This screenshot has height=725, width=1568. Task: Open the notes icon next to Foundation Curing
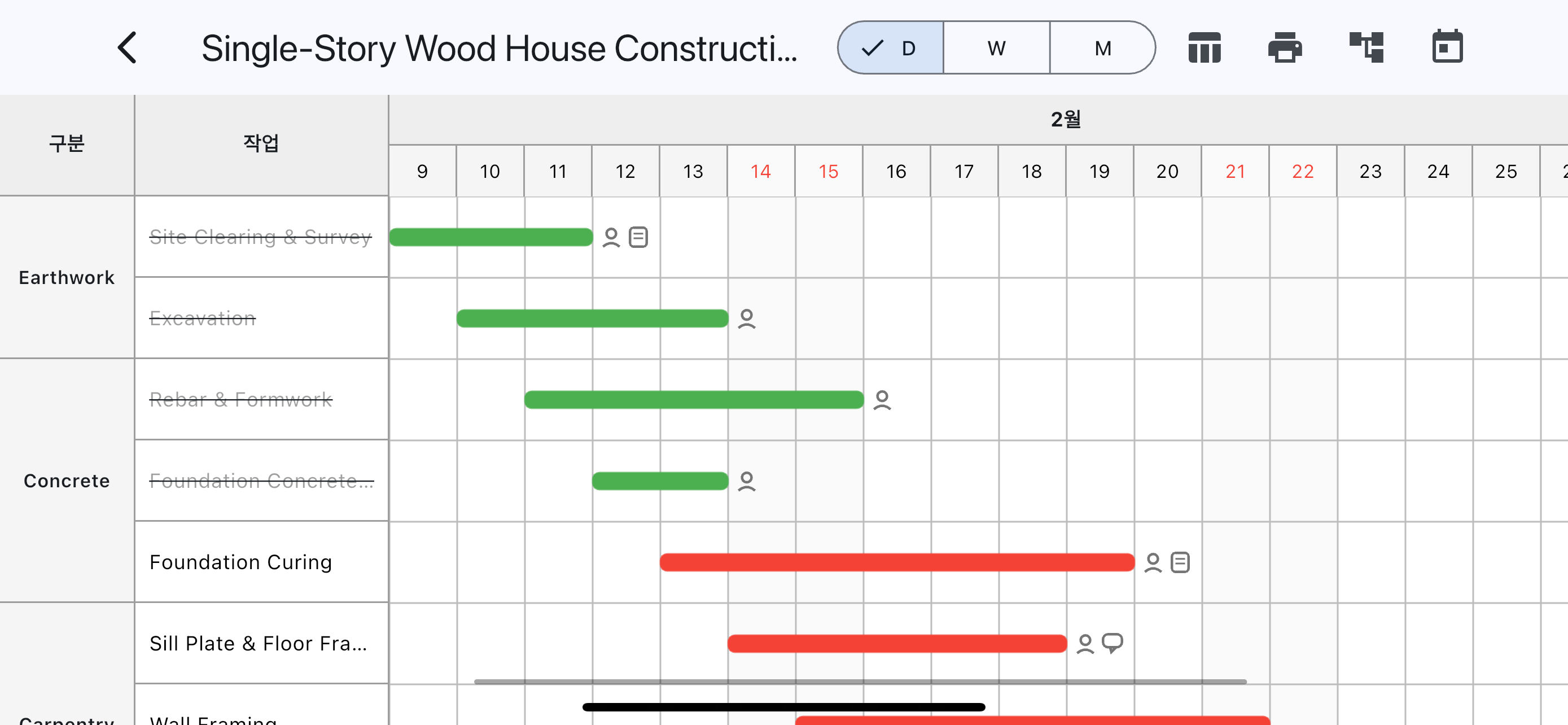tap(1180, 562)
